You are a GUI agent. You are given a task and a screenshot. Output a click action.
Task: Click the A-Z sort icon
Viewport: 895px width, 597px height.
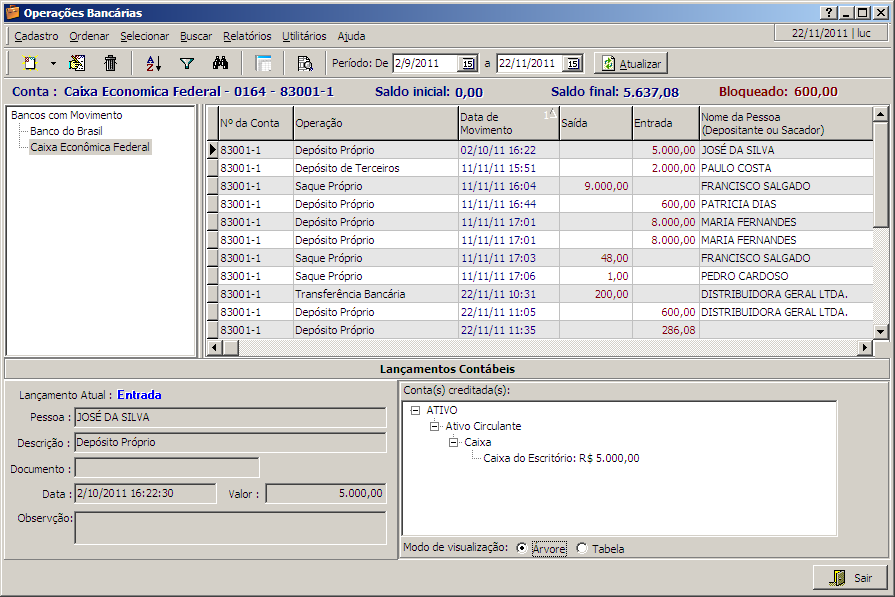coord(153,63)
